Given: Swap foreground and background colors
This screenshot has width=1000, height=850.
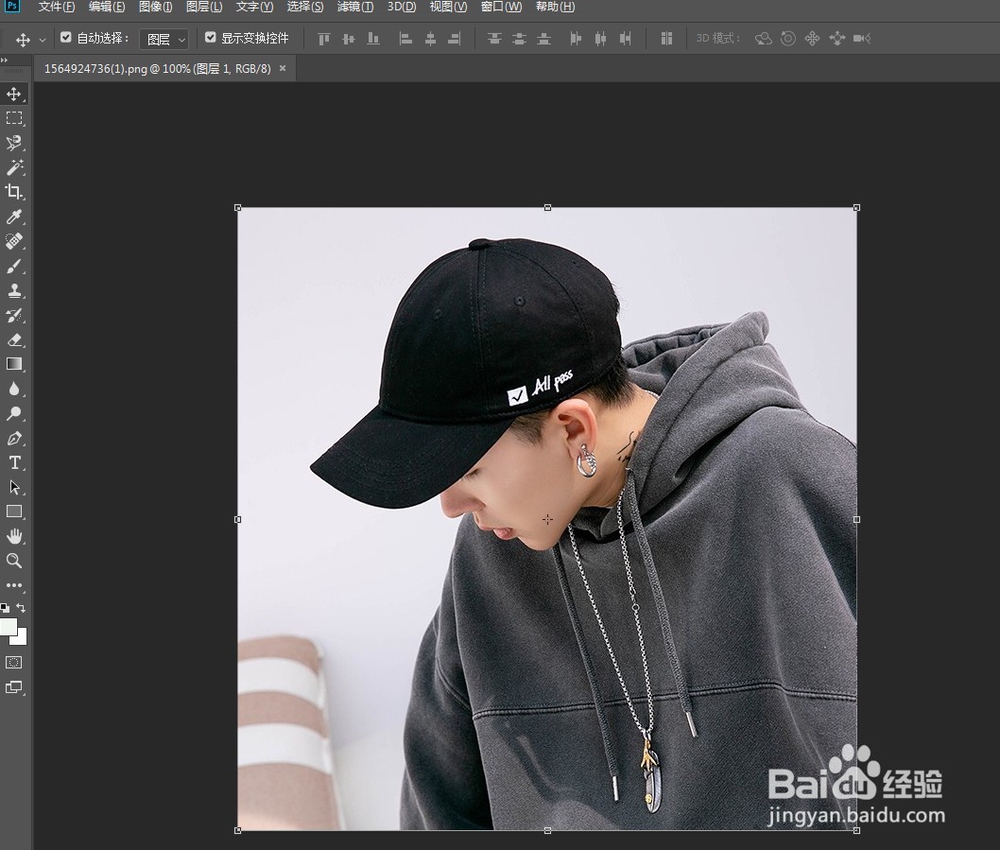Looking at the screenshot, I should tap(21, 608).
